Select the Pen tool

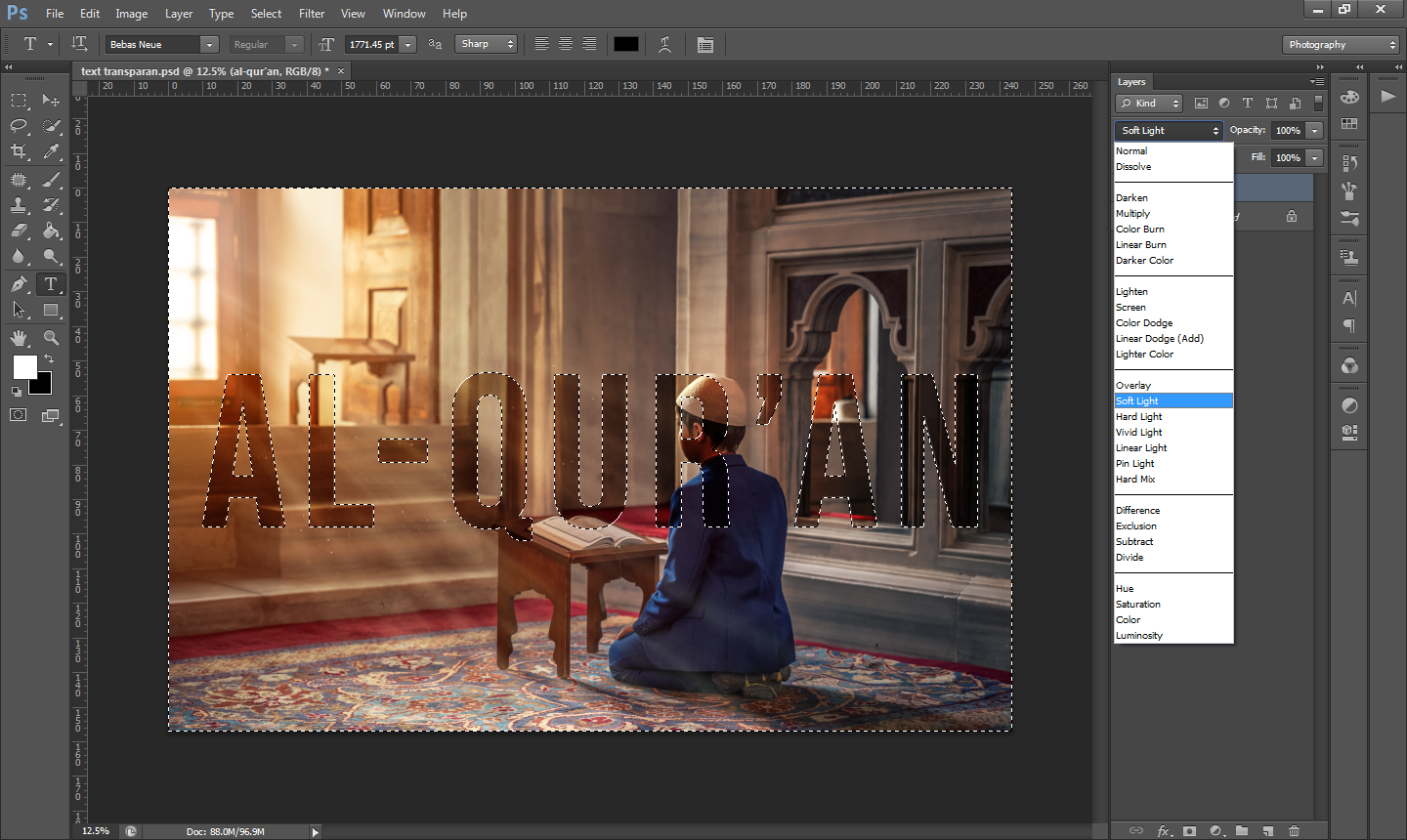click(x=19, y=284)
